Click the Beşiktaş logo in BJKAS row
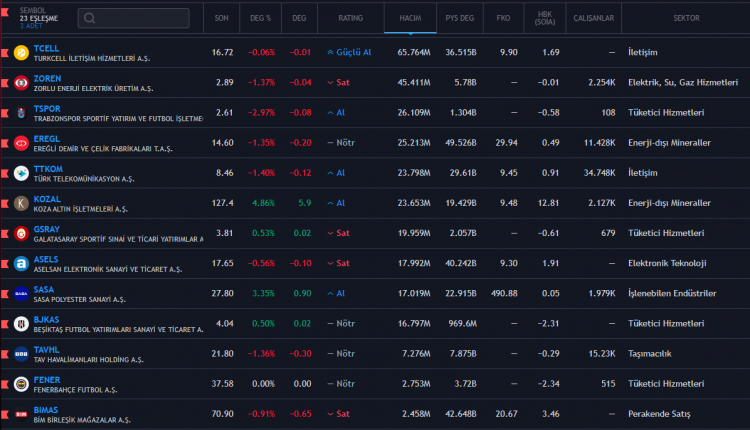The height and width of the screenshot is (430, 750). [21, 324]
